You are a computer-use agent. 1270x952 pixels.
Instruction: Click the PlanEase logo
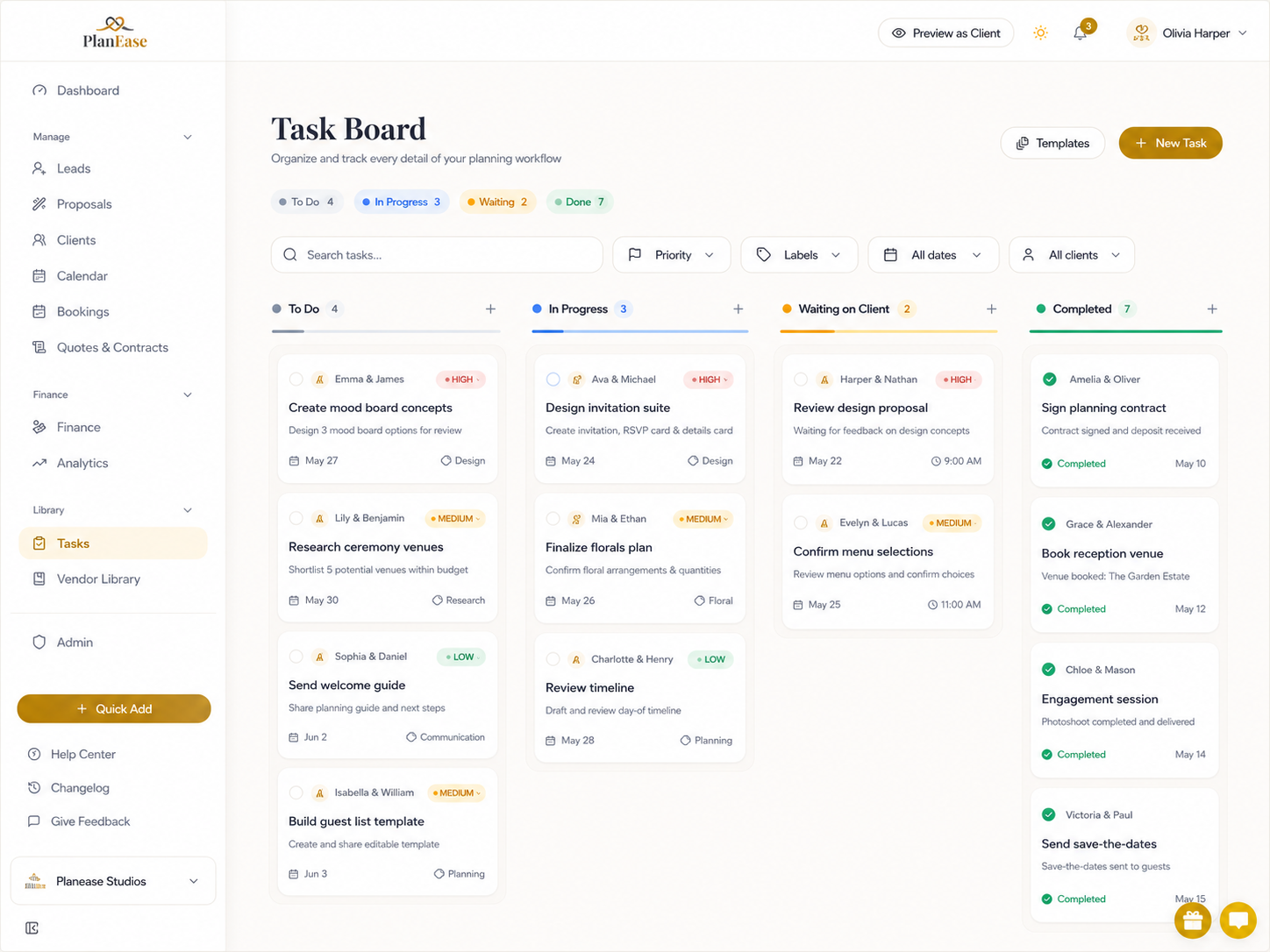(x=115, y=32)
